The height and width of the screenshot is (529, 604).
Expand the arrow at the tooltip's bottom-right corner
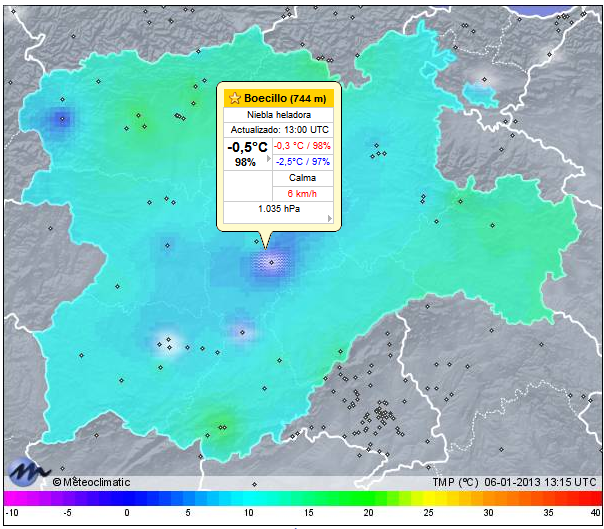coord(329,218)
